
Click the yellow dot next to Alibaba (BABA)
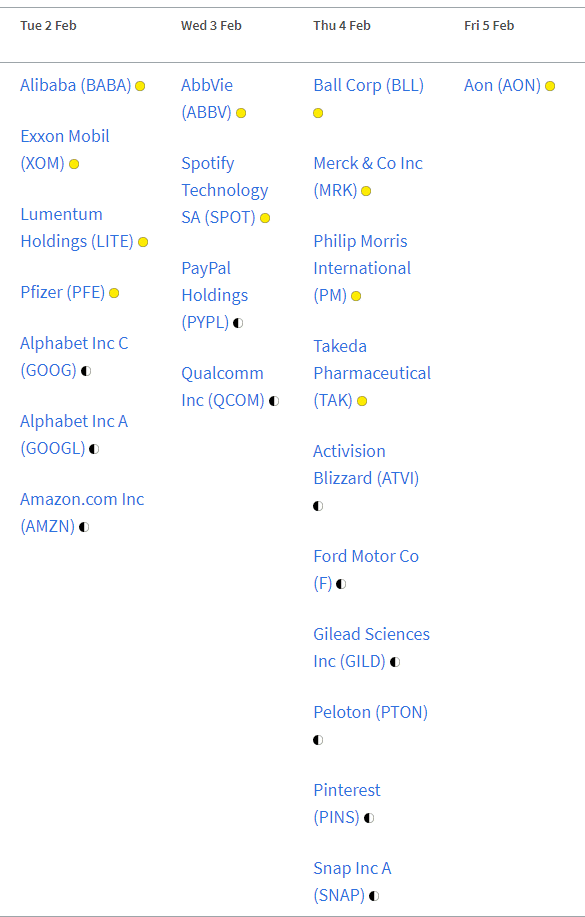[x=140, y=86]
